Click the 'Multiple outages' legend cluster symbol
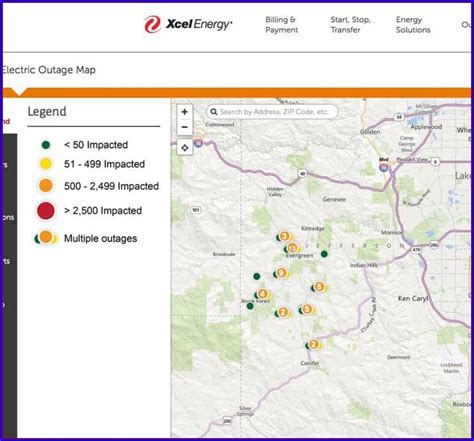 [46, 238]
